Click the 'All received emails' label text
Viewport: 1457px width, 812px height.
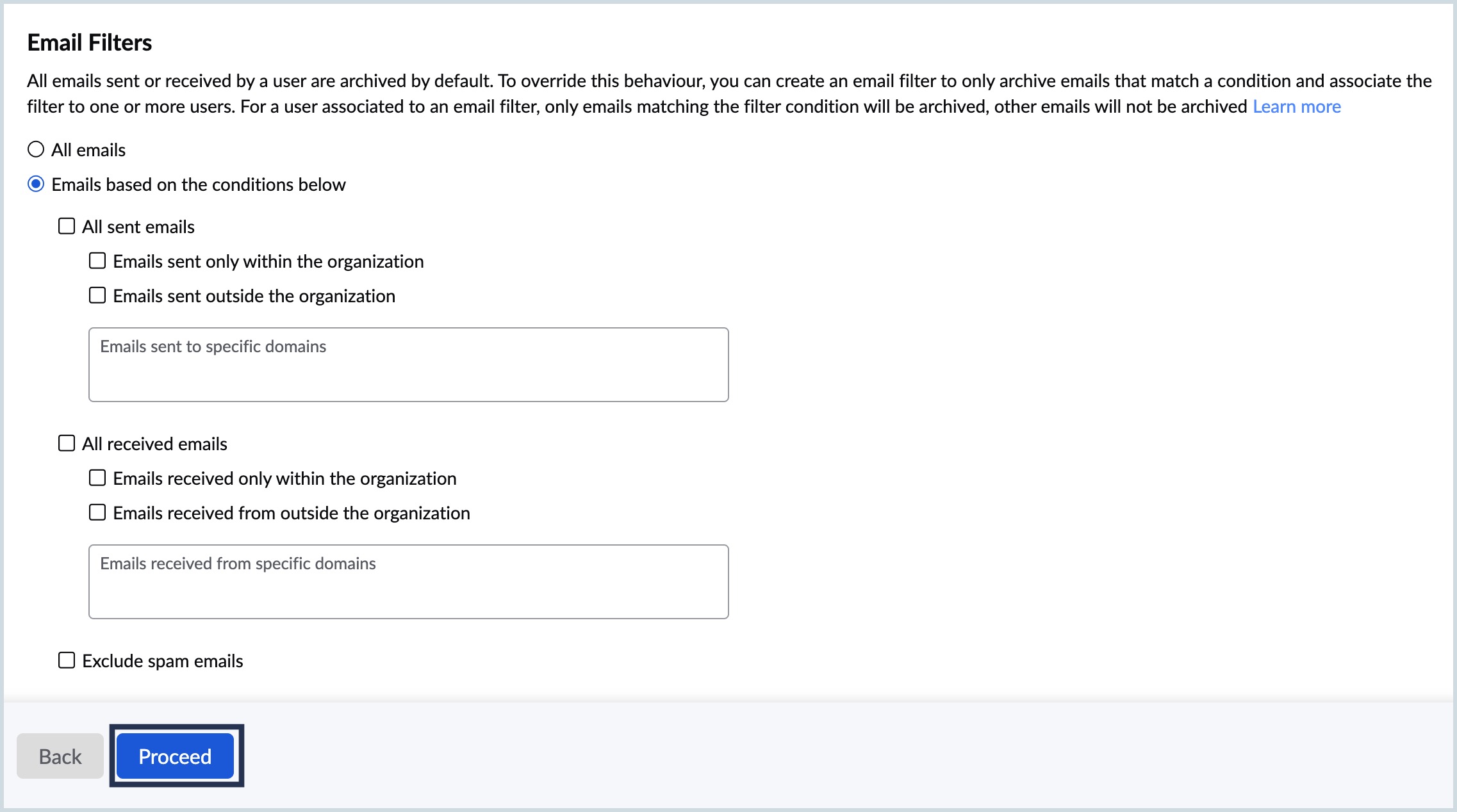[x=154, y=444]
